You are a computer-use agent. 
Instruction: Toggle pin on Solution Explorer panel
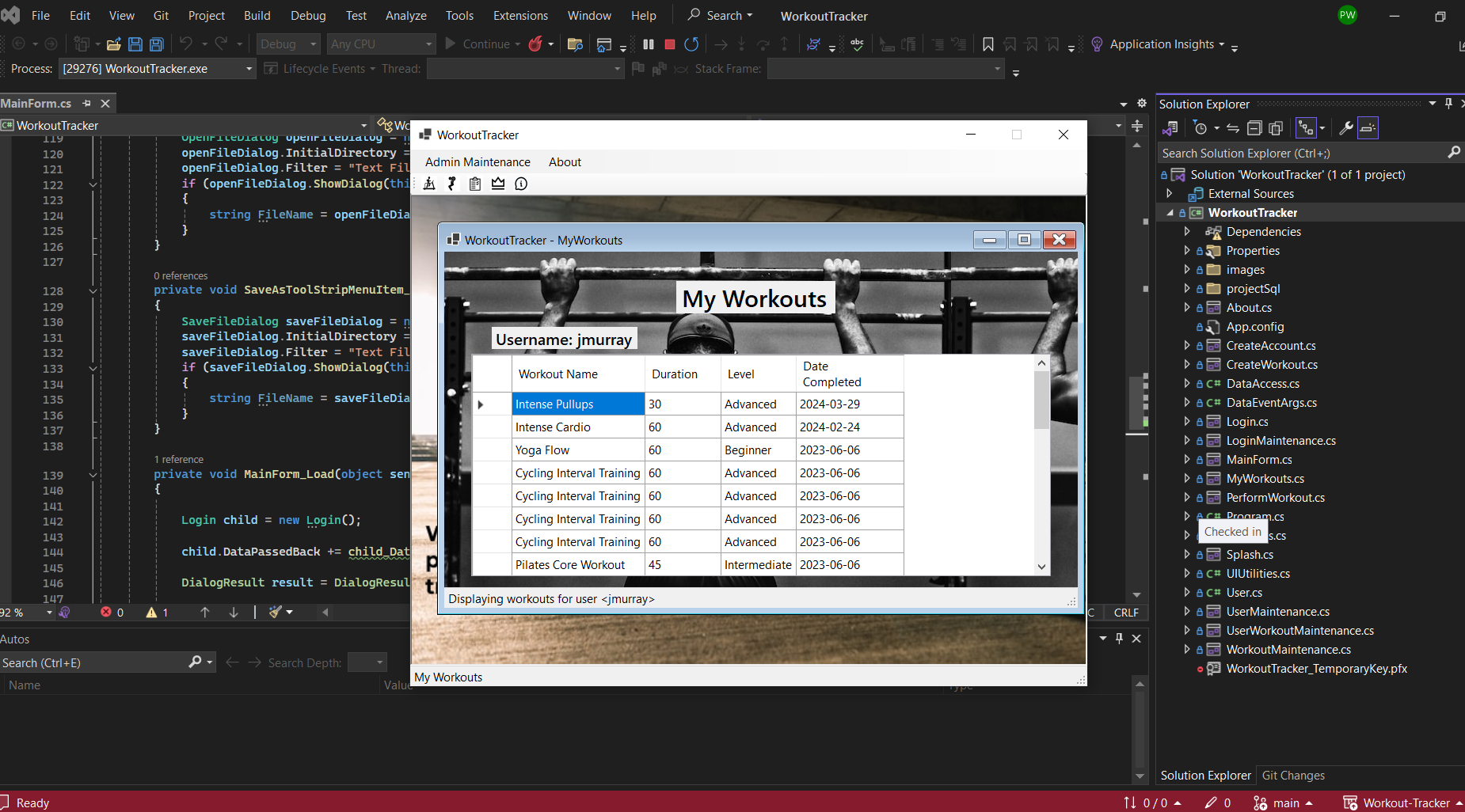point(1448,104)
